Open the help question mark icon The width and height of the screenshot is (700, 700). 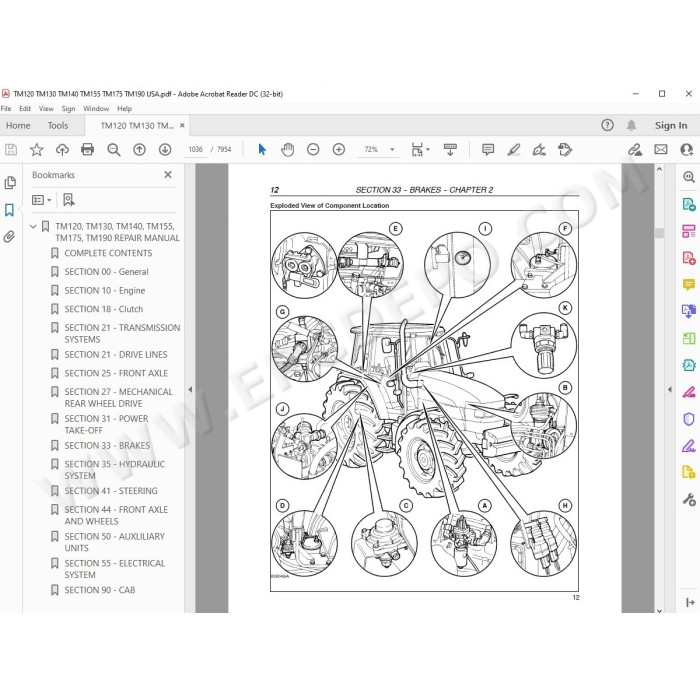click(607, 125)
